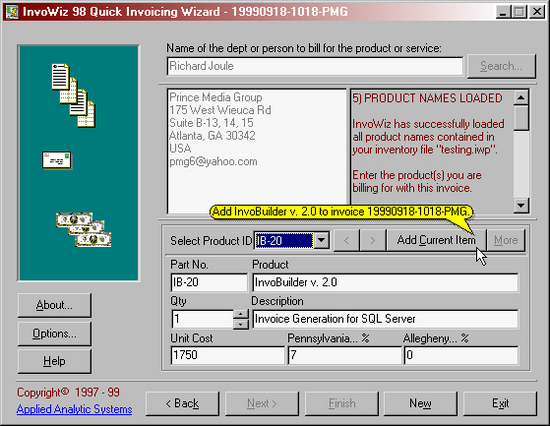Screen dimensions: 550x426
Task: Open the Select Product ID dropdown arrow
Action: [x=321, y=241]
